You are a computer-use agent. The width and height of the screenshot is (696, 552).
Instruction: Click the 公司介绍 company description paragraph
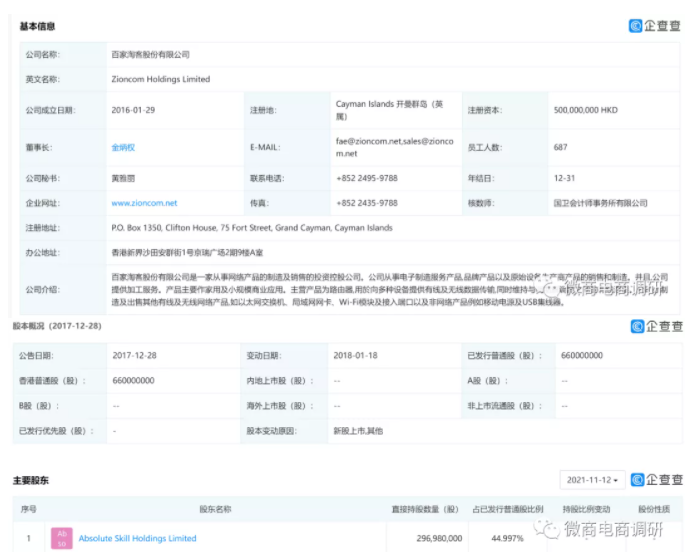(x=390, y=289)
